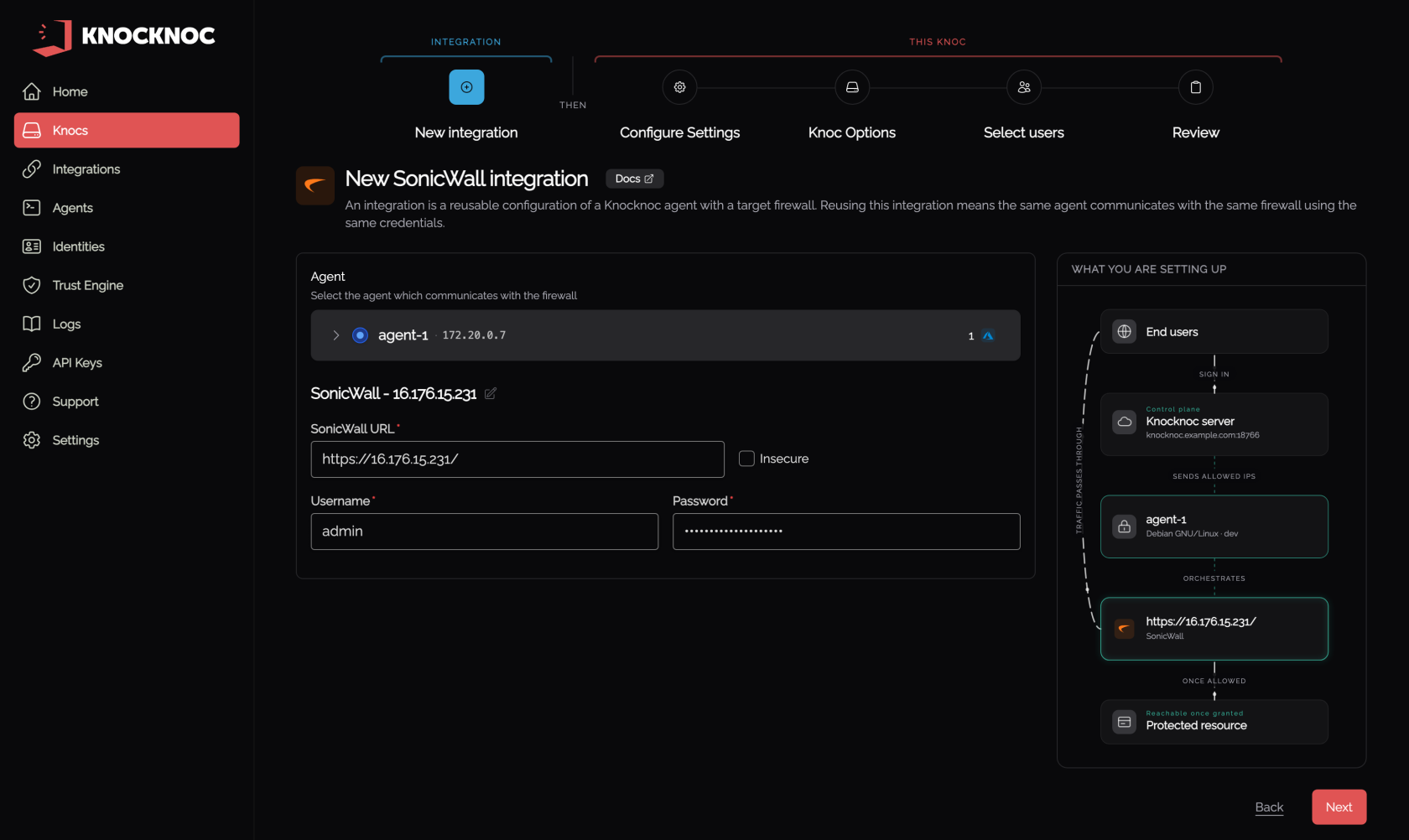The height and width of the screenshot is (840, 1409).
Task: Click the Knocknoc server cloud icon
Action: 1125,422
